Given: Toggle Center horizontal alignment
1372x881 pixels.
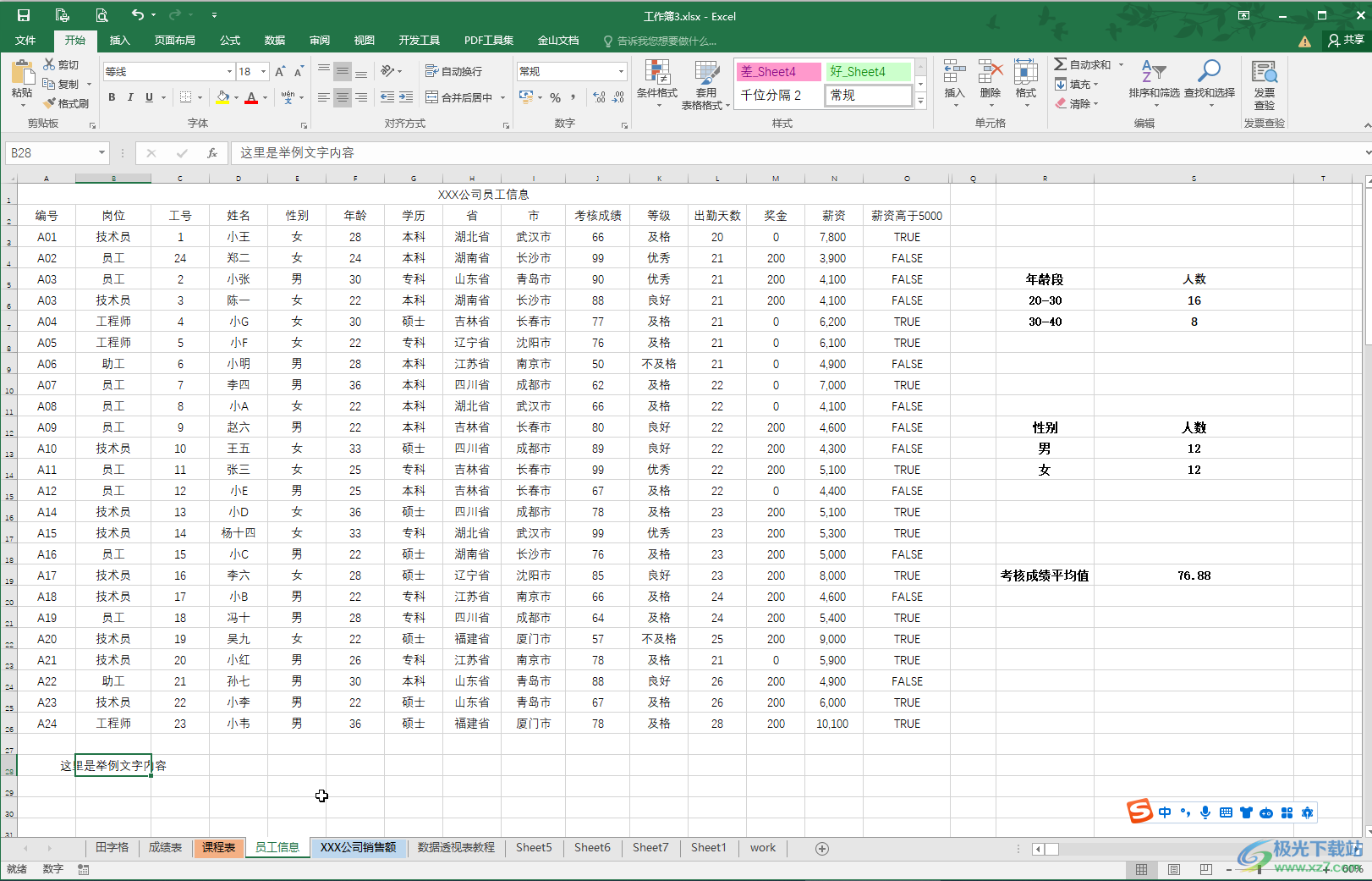Looking at the screenshot, I should point(342,97).
